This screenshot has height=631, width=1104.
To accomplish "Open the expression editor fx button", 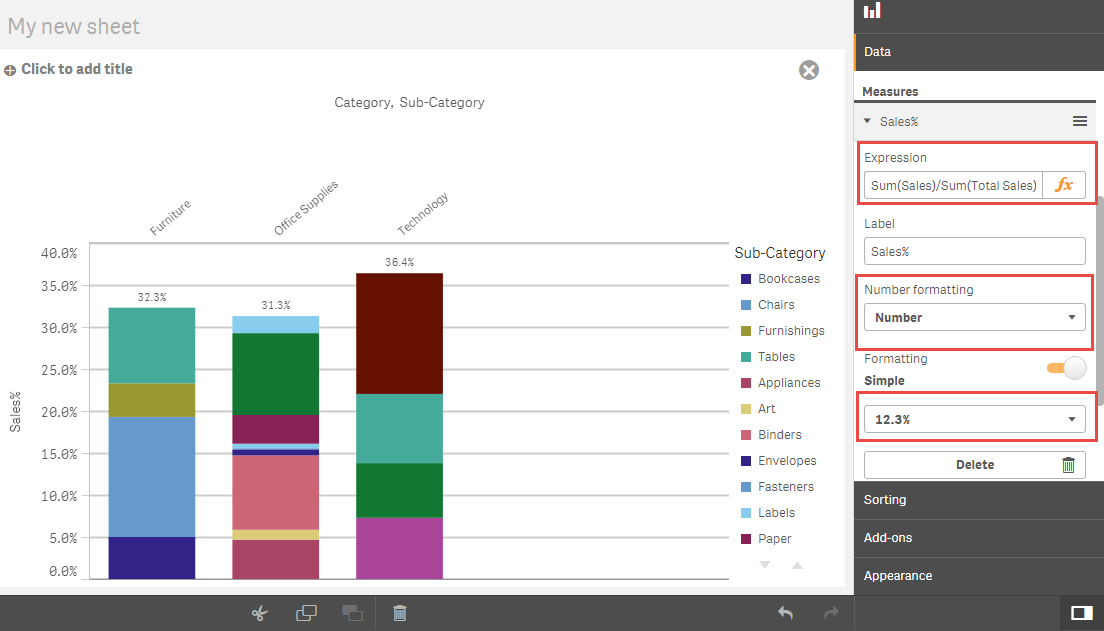I will pos(1064,185).
